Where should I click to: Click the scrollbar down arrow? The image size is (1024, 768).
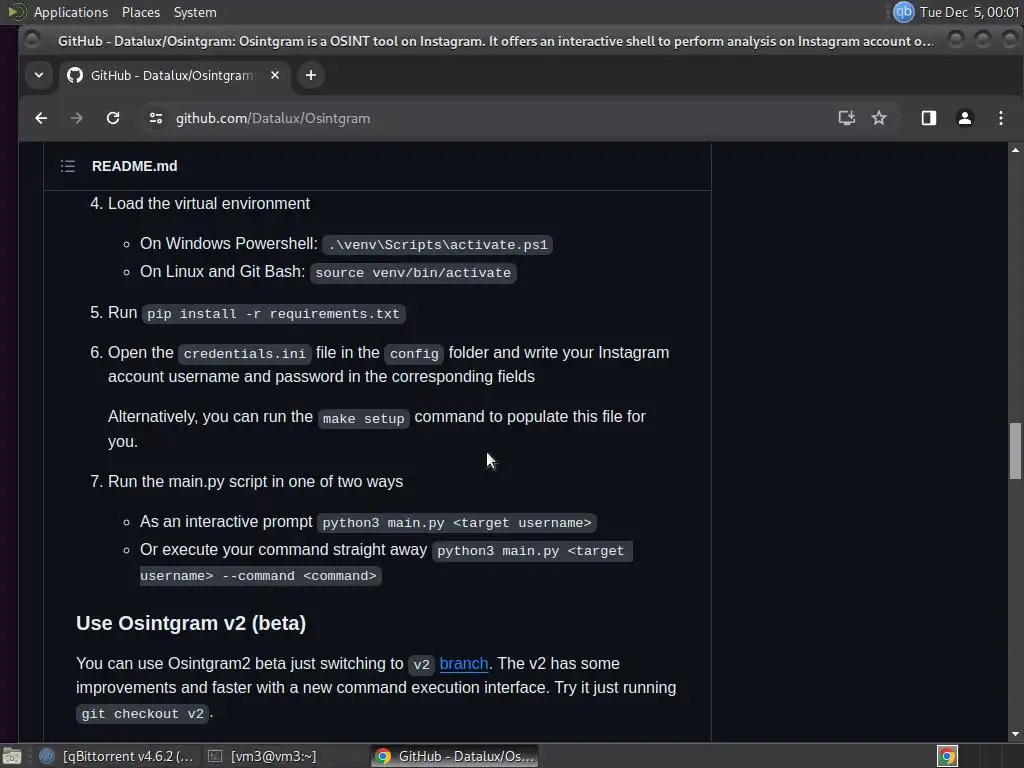(x=1015, y=734)
